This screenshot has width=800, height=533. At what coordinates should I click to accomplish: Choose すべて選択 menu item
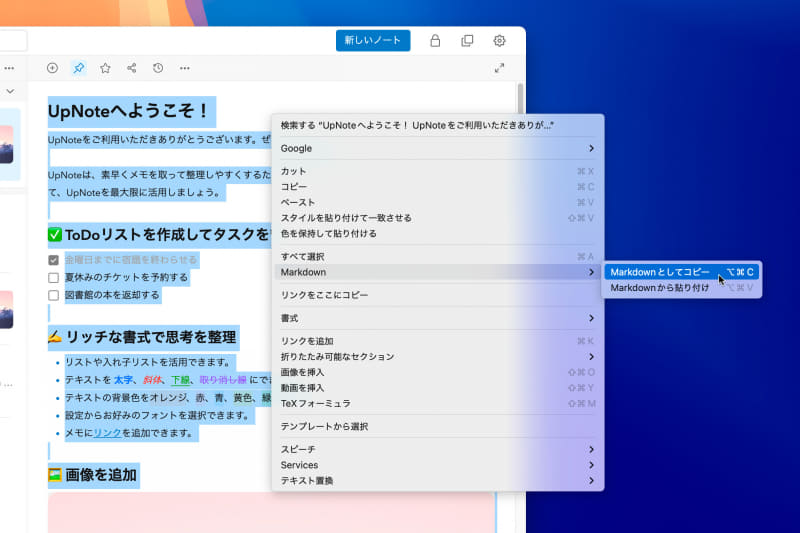pyautogui.click(x=438, y=257)
